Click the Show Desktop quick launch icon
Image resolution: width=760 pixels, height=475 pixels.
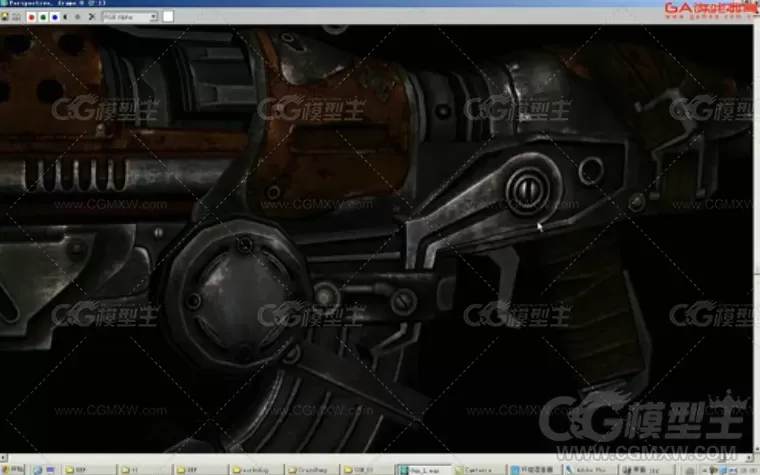pyautogui.click(x=50, y=470)
